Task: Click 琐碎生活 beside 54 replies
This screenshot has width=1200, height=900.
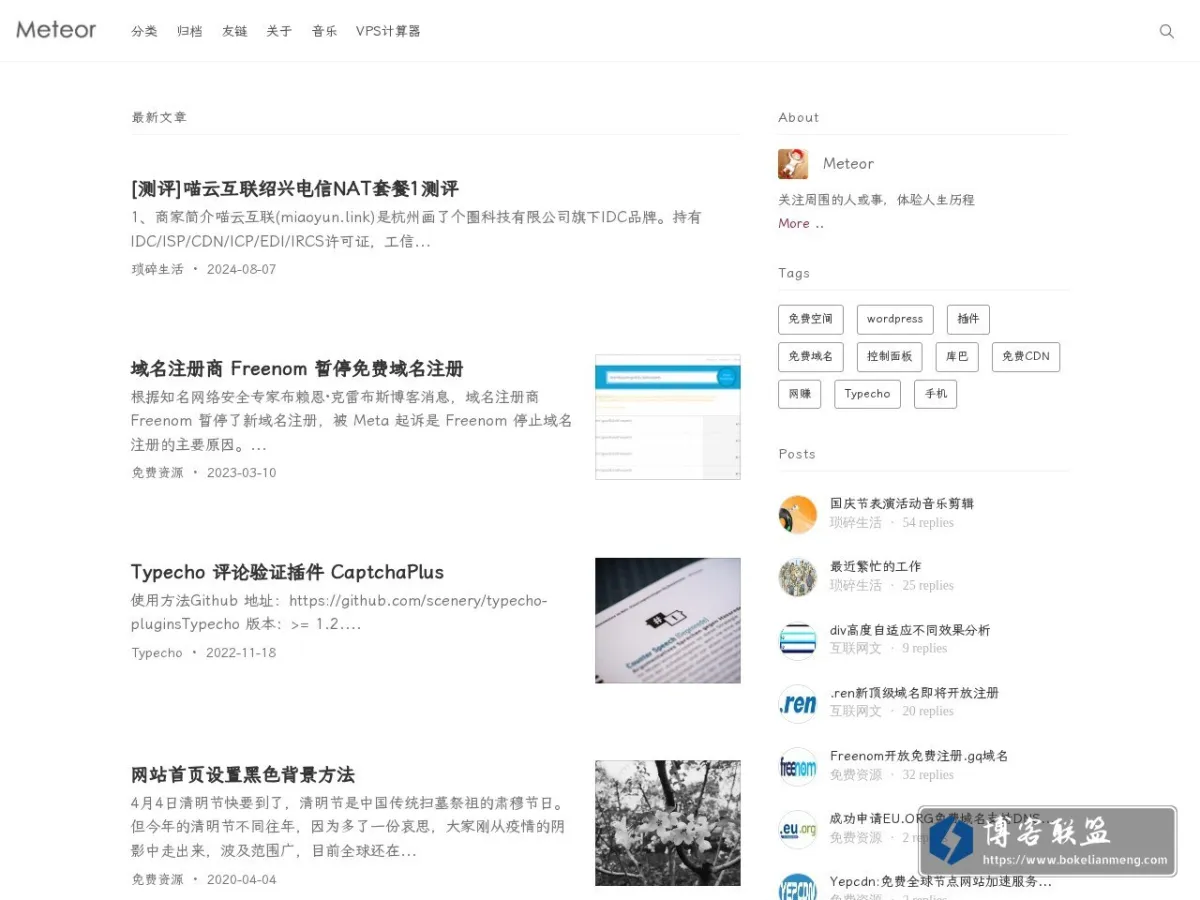Action: (x=856, y=522)
